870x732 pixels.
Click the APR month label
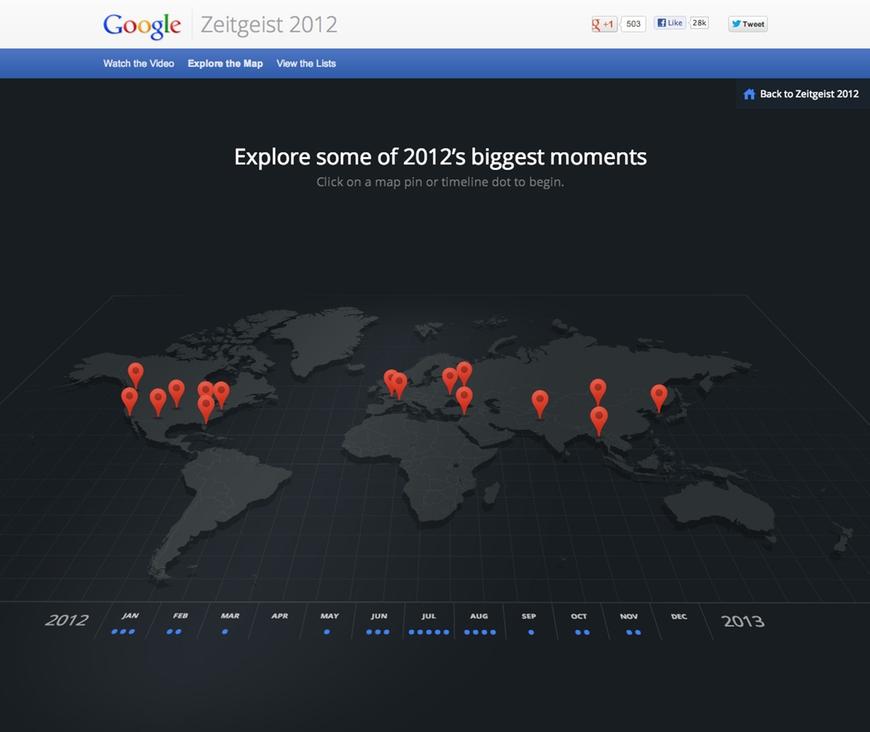coord(280,616)
